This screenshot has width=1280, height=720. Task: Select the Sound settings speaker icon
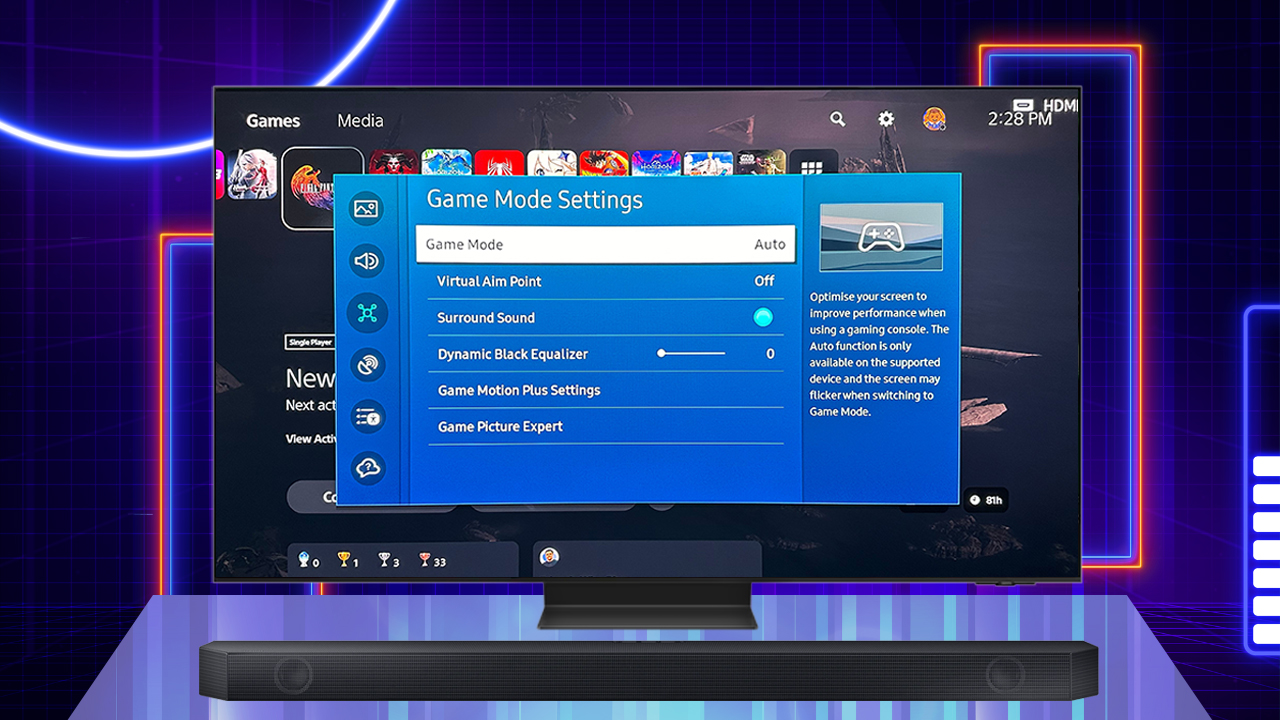(366, 261)
